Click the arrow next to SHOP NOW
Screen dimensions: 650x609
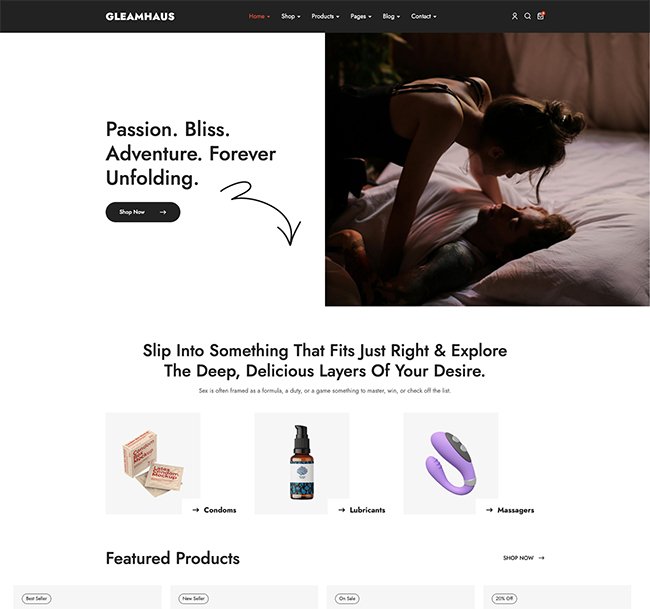pos(541,558)
